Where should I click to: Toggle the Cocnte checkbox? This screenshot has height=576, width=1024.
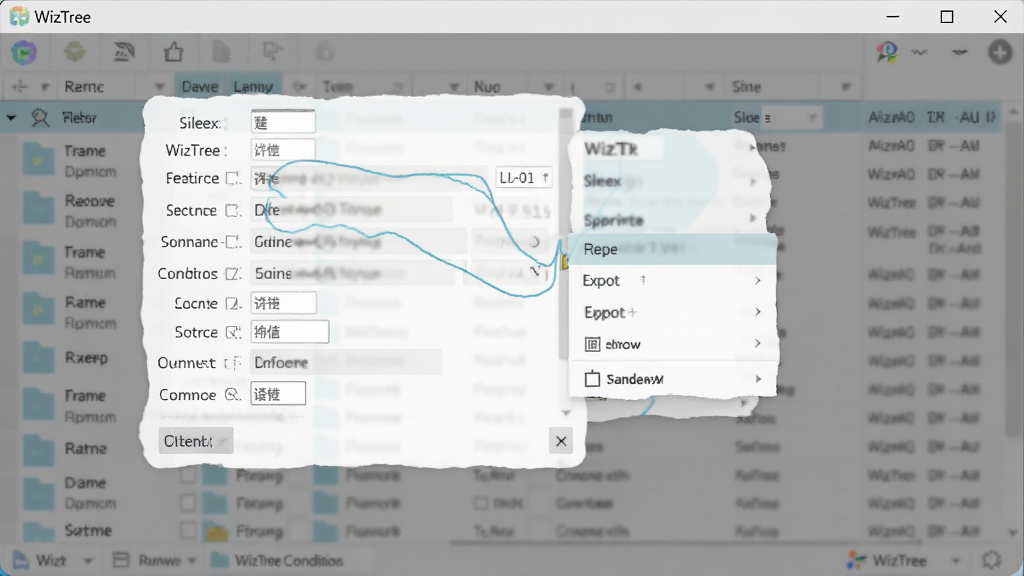click(x=232, y=304)
